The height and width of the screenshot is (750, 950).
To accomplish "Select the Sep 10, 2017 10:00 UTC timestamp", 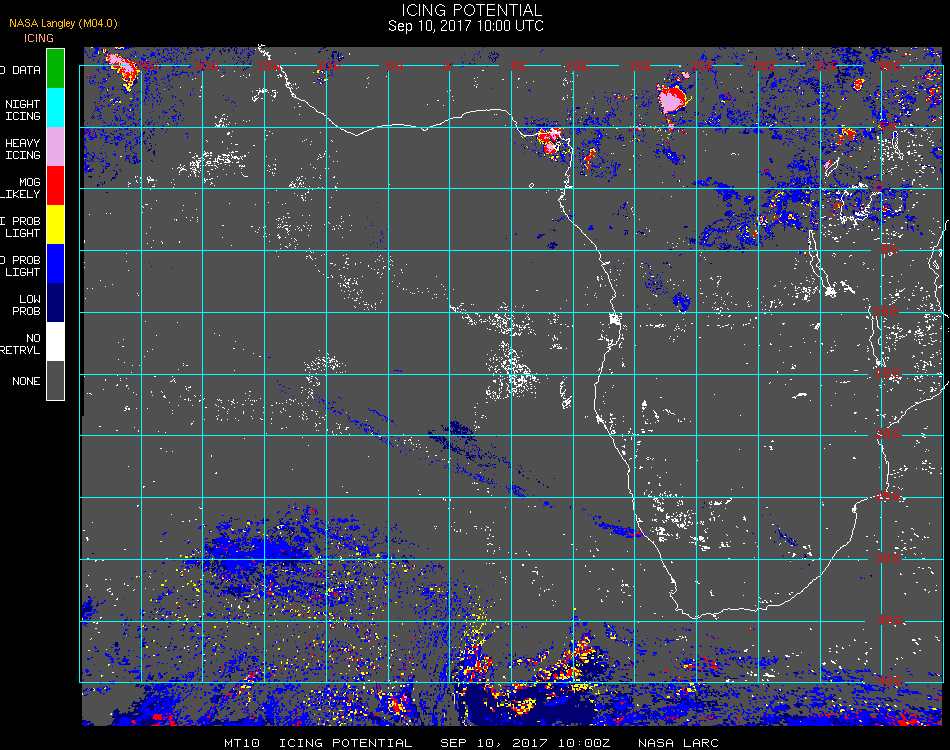I will pos(466,26).
